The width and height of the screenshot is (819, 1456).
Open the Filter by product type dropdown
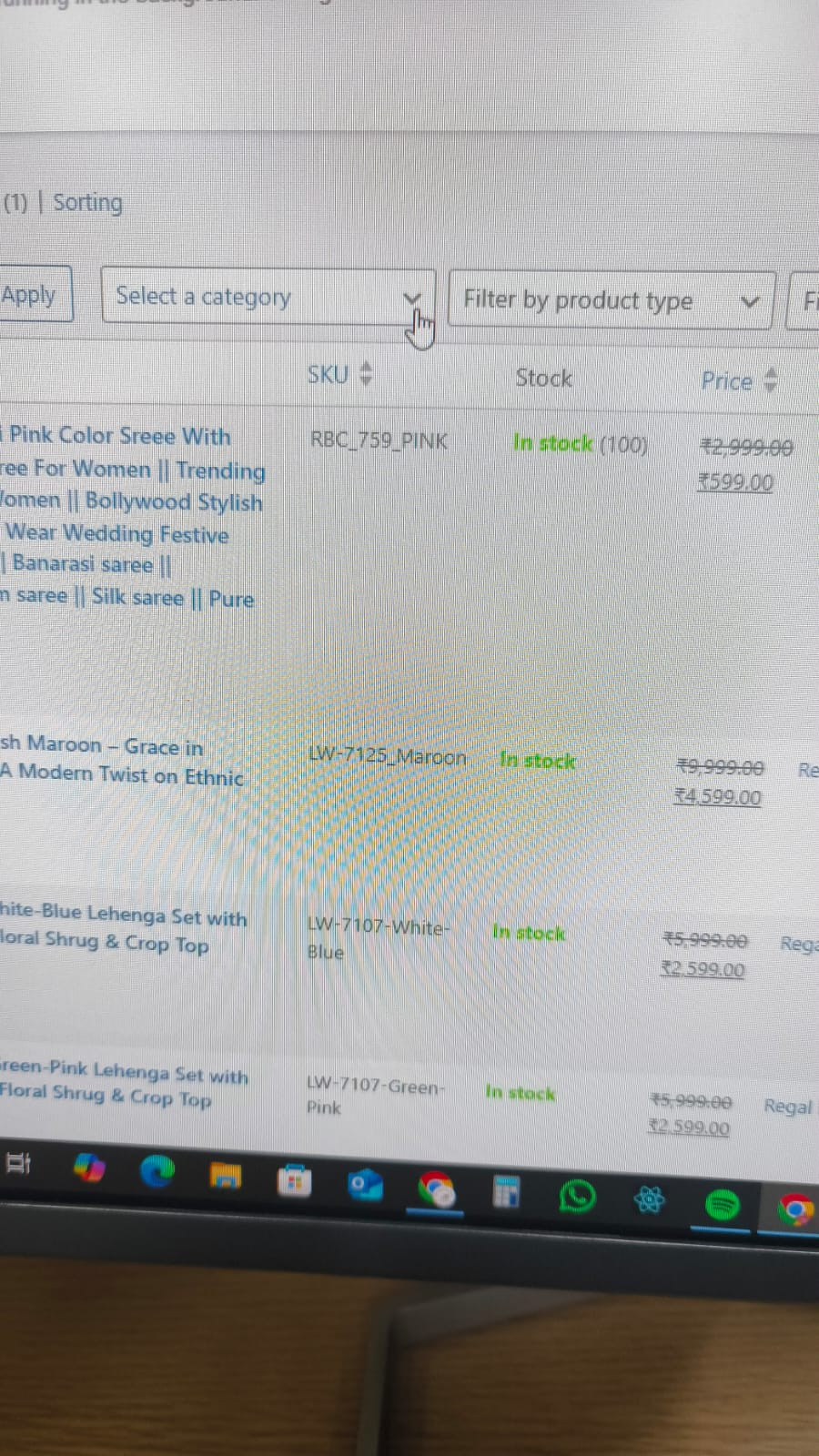tap(612, 299)
